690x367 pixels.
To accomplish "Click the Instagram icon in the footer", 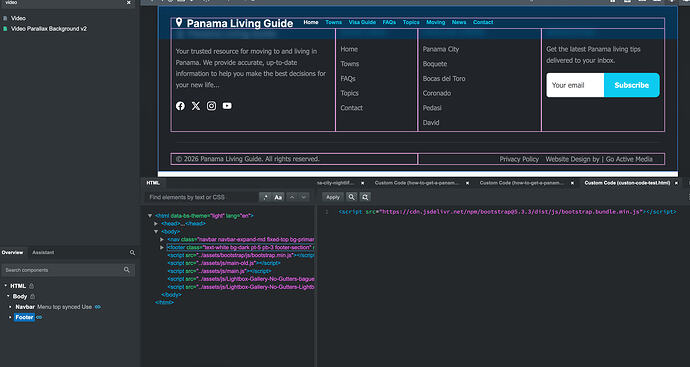I will coord(211,106).
